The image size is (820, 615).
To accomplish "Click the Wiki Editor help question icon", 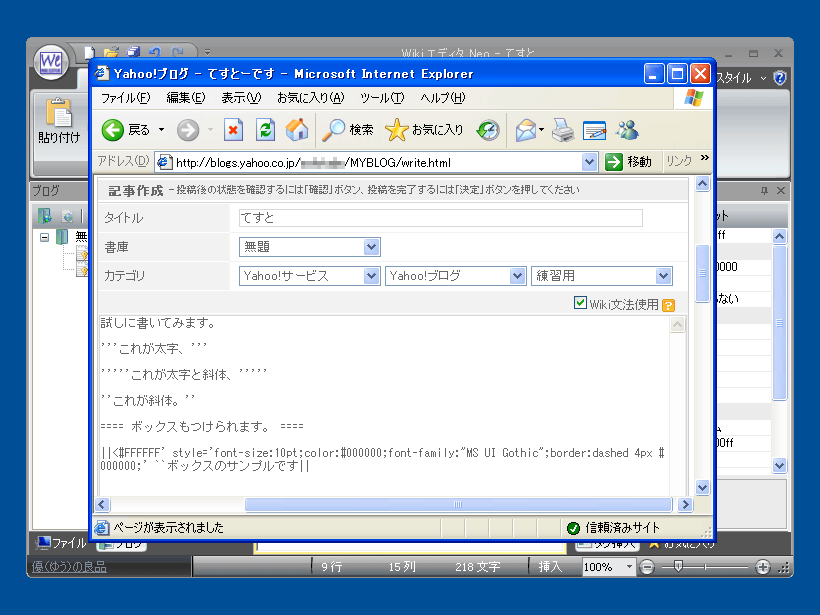I will 780,78.
